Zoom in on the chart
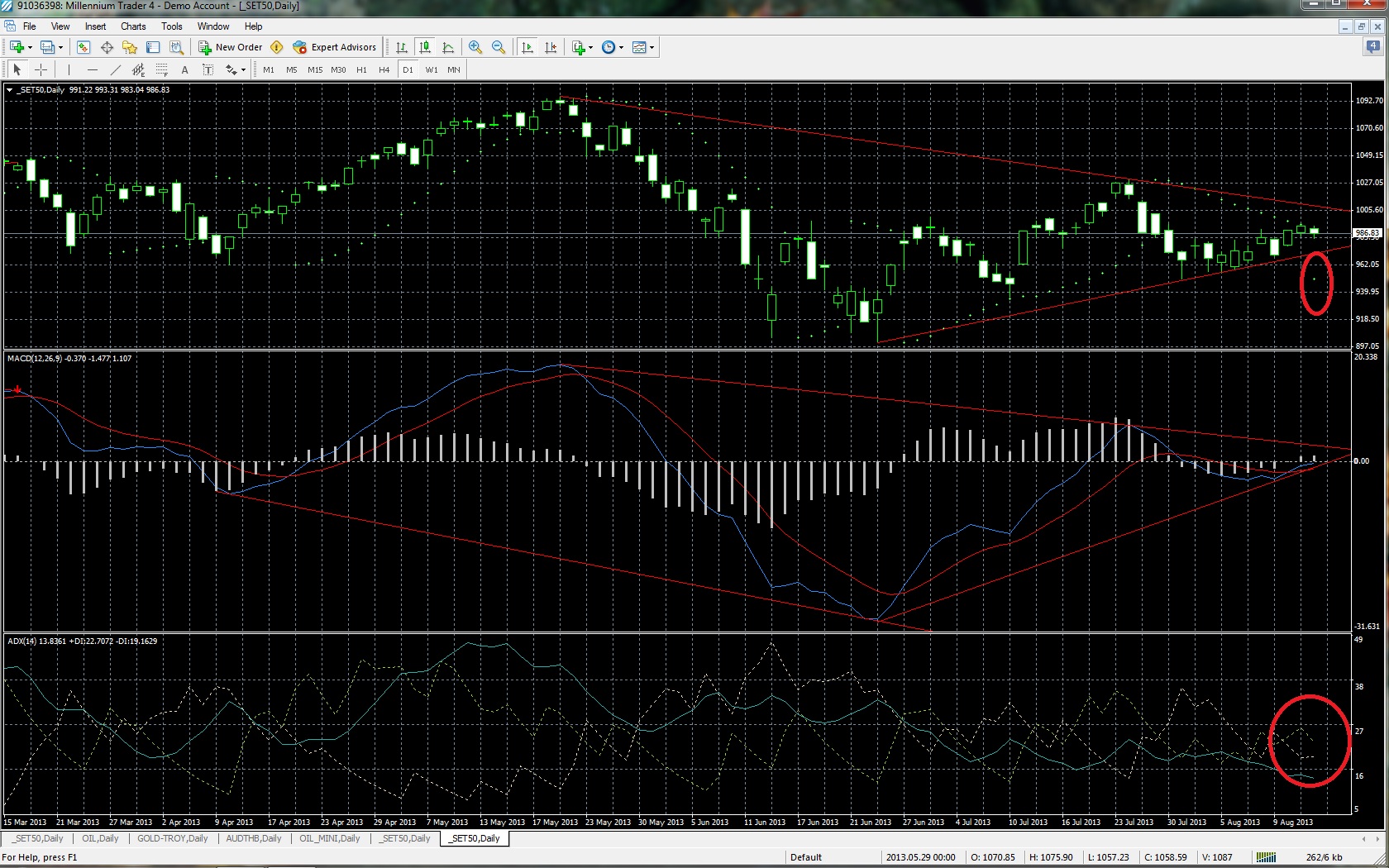1389x868 pixels. point(475,47)
